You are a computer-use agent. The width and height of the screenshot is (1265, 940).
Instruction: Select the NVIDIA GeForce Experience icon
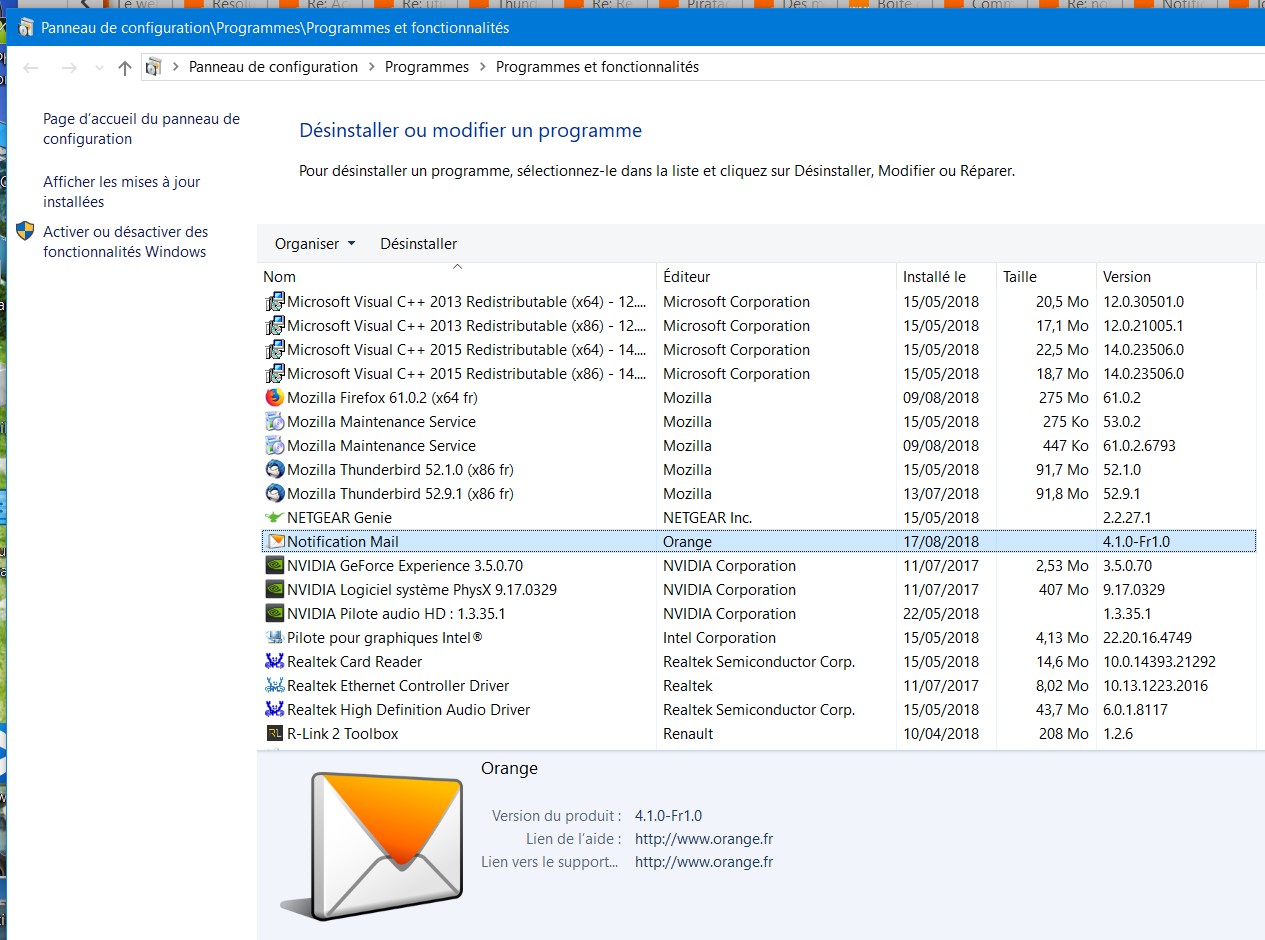coord(274,566)
